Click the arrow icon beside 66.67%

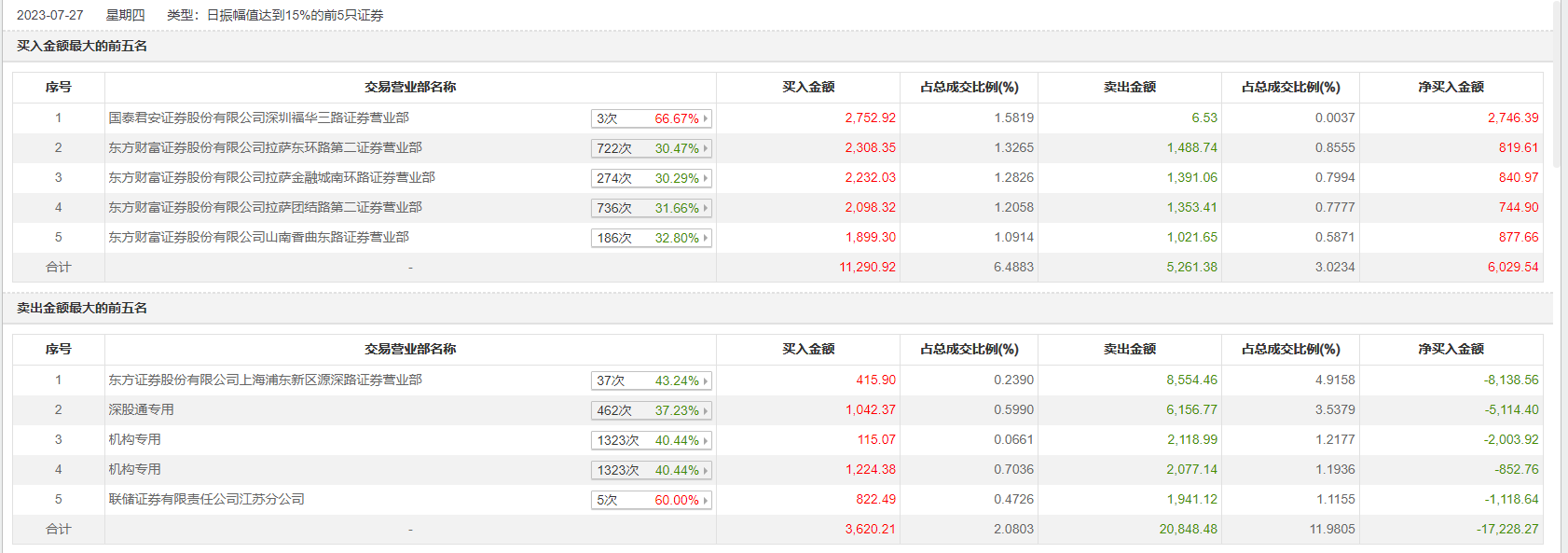point(706,118)
